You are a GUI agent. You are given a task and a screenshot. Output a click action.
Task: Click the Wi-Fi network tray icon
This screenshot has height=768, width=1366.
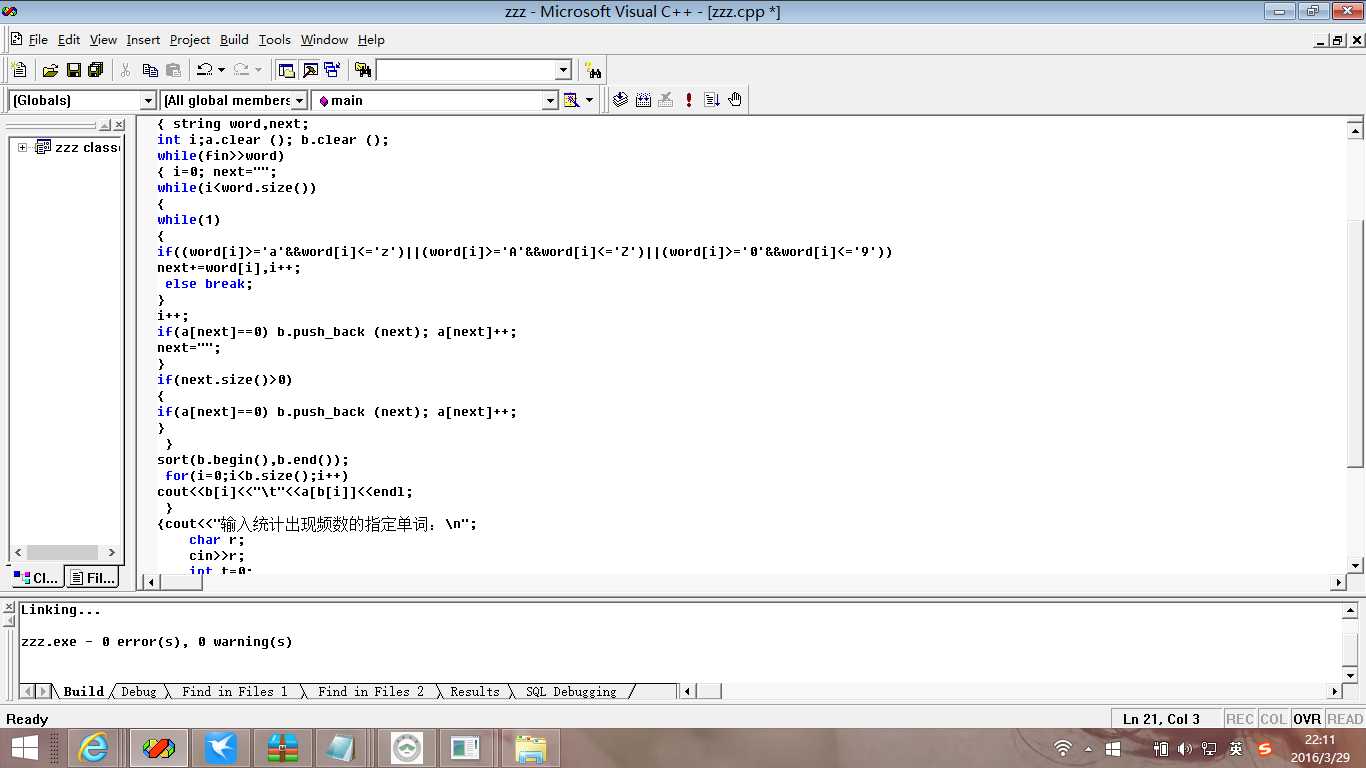point(1063,748)
